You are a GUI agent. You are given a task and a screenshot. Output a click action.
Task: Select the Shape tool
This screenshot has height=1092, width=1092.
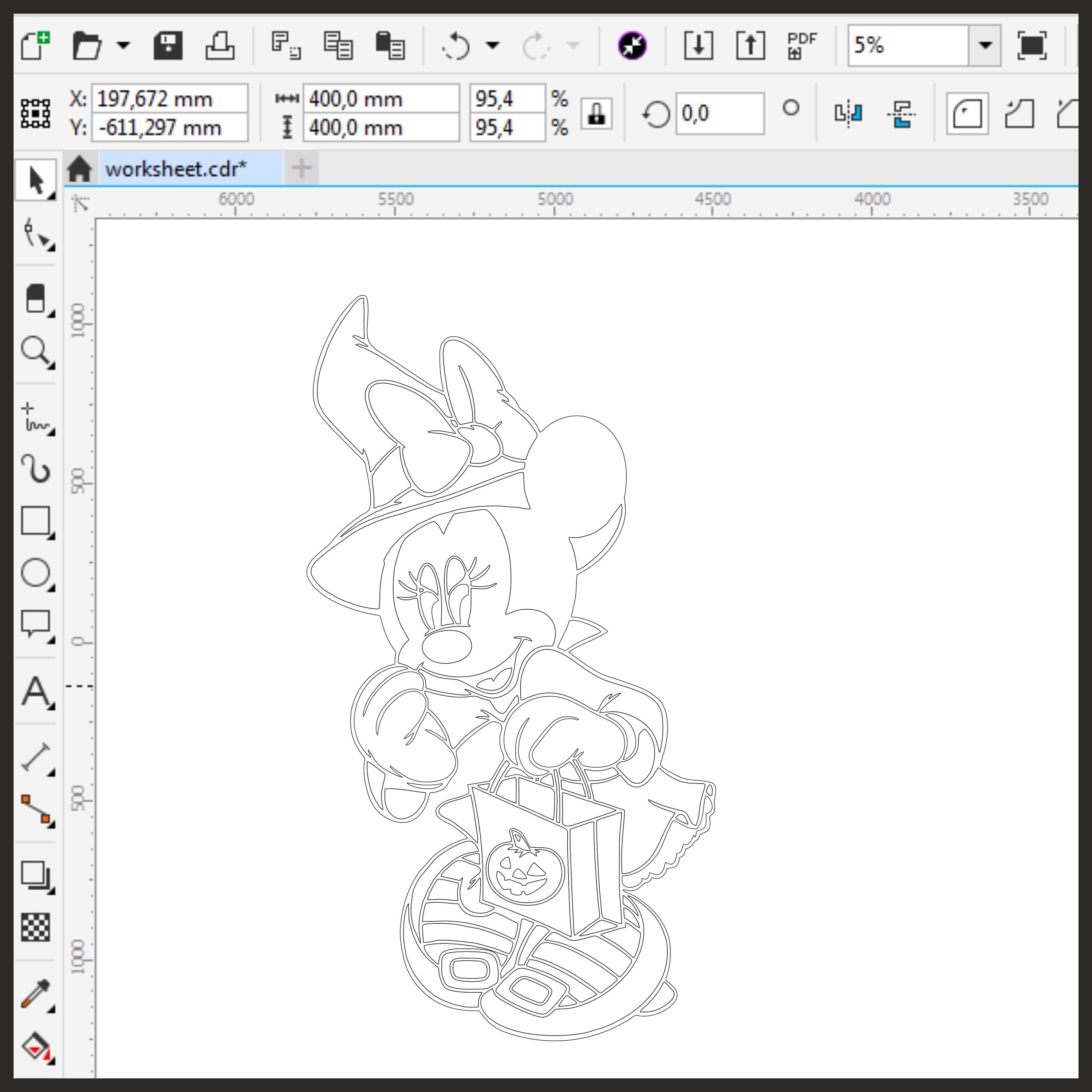click(x=35, y=237)
